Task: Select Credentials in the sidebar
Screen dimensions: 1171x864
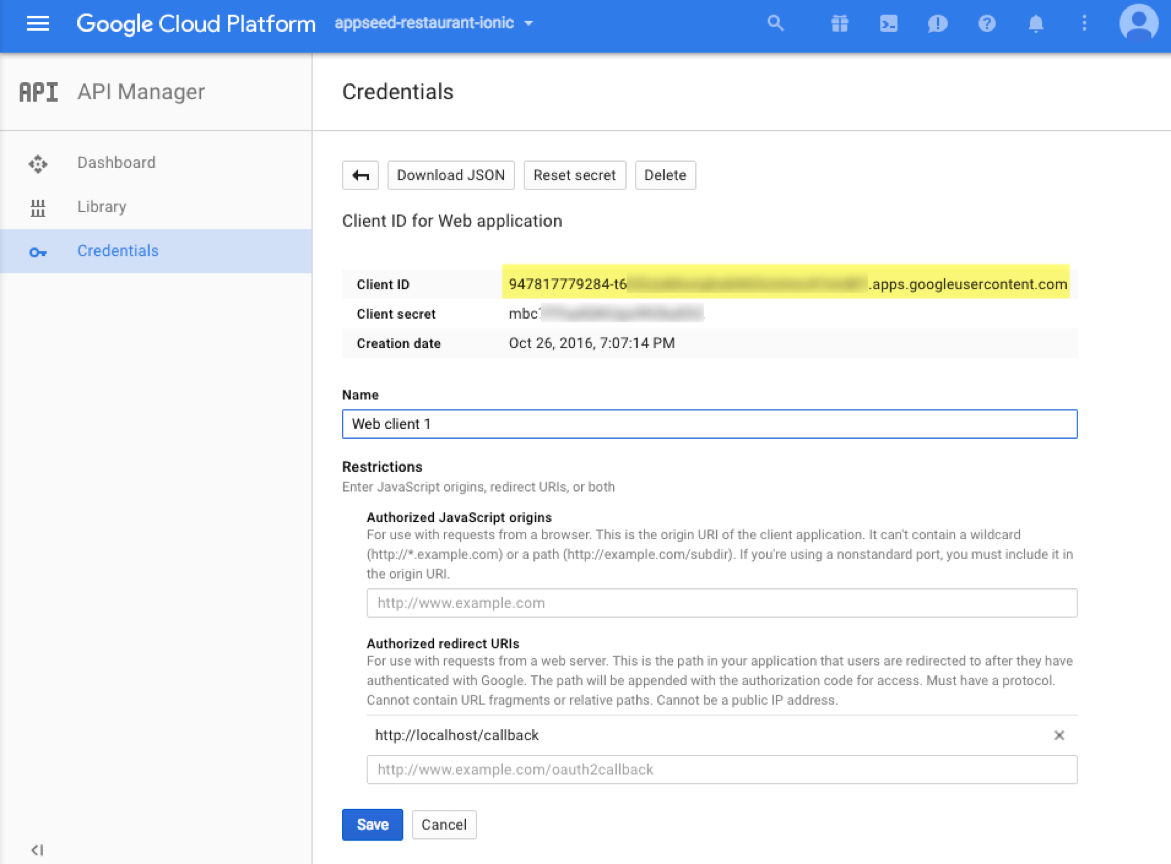Action: pos(156,251)
